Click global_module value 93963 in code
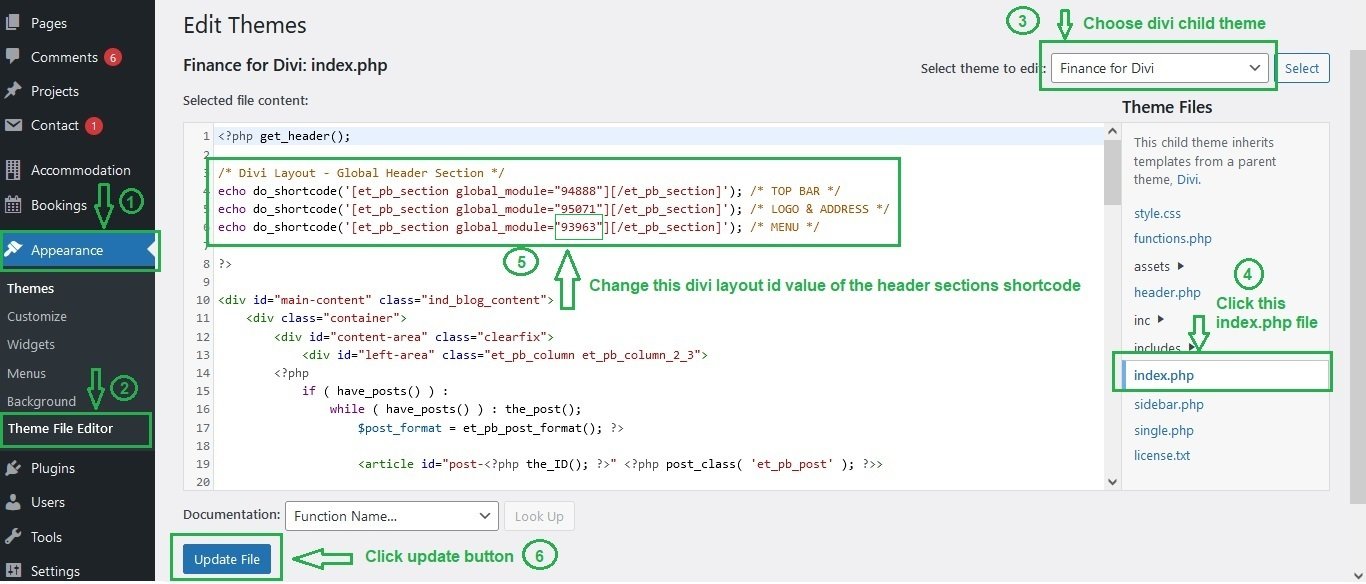The image size is (1366, 584). (x=579, y=227)
